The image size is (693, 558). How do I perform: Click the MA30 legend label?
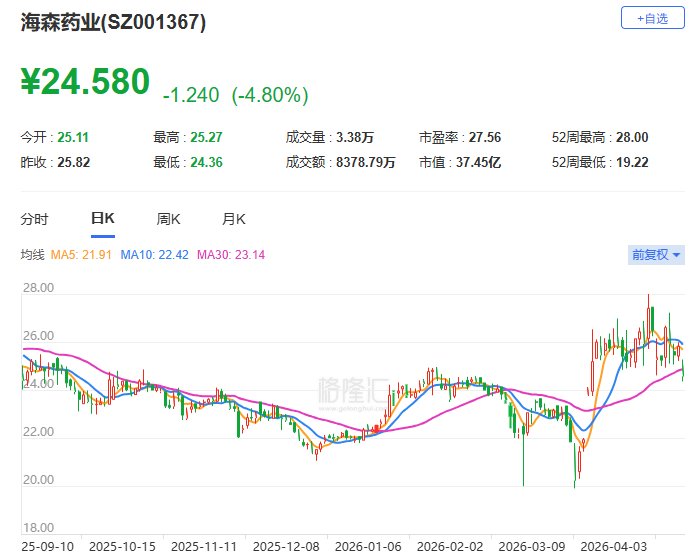click(231, 255)
